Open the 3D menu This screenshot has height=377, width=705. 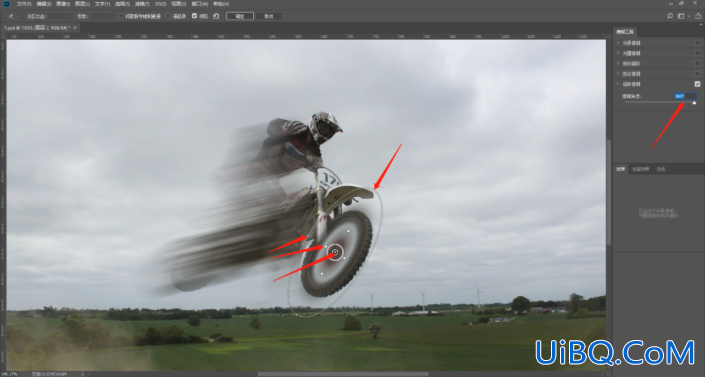coord(160,4)
